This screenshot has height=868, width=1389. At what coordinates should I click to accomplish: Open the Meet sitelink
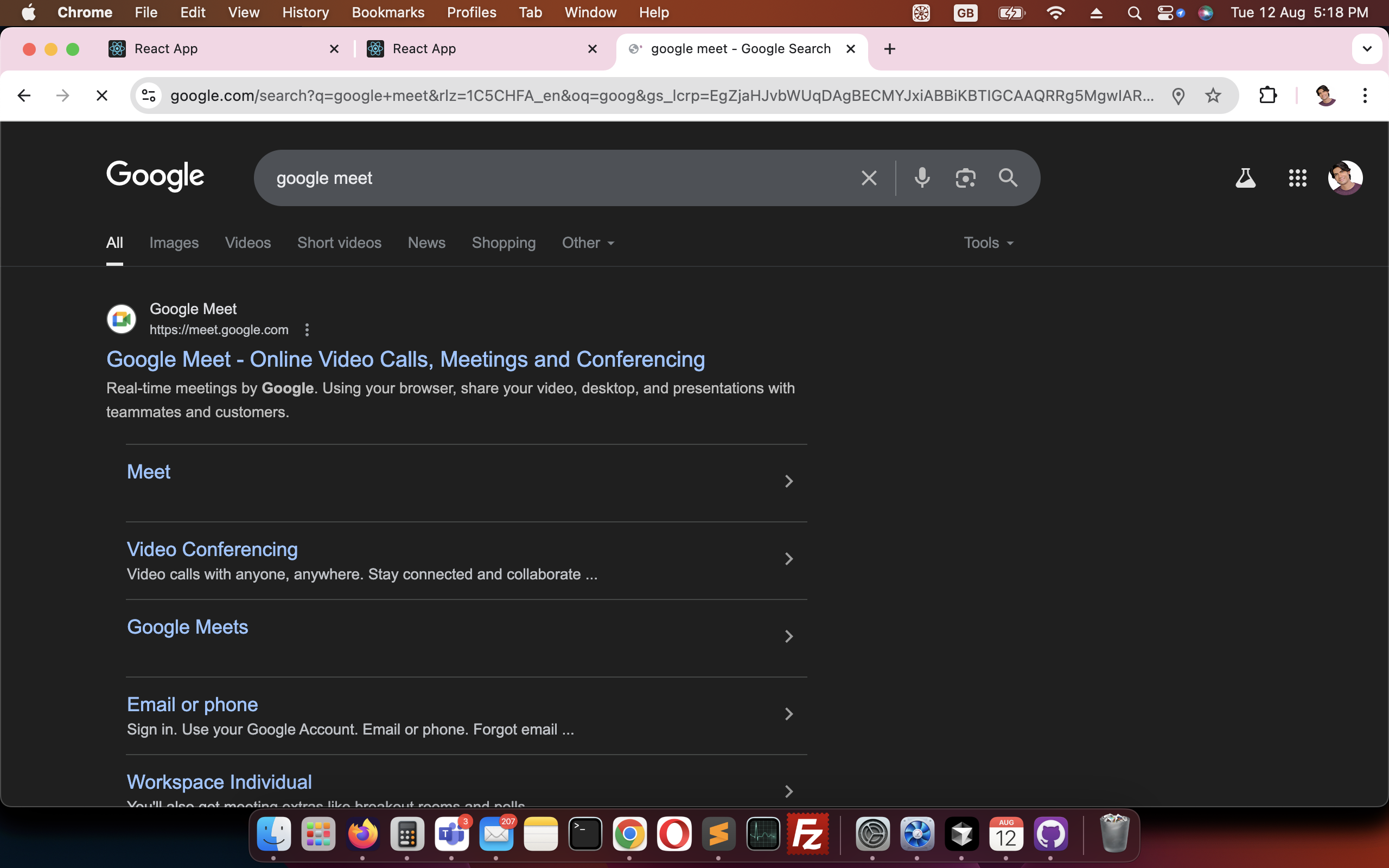149,472
